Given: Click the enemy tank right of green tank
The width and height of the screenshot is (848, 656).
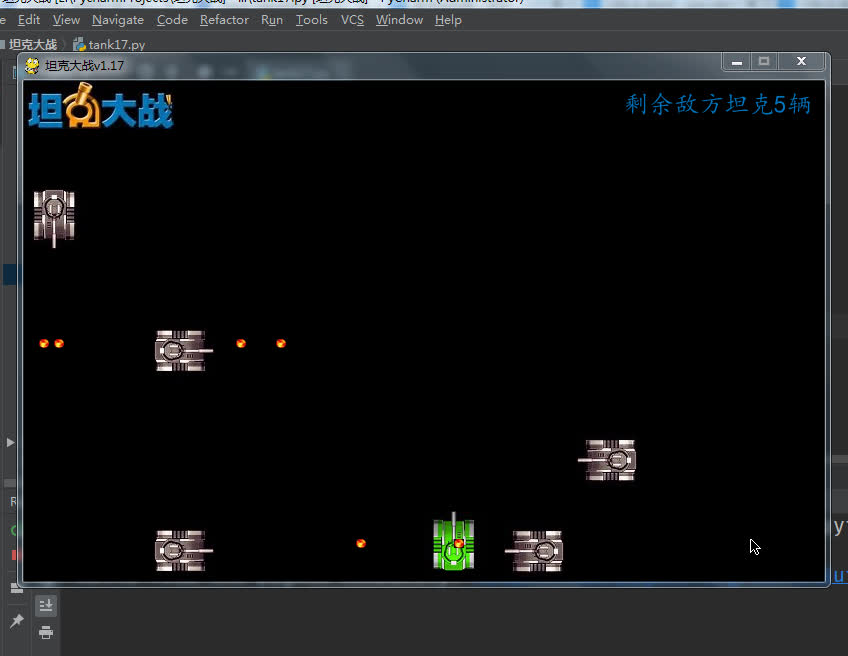Looking at the screenshot, I should point(534,551).
